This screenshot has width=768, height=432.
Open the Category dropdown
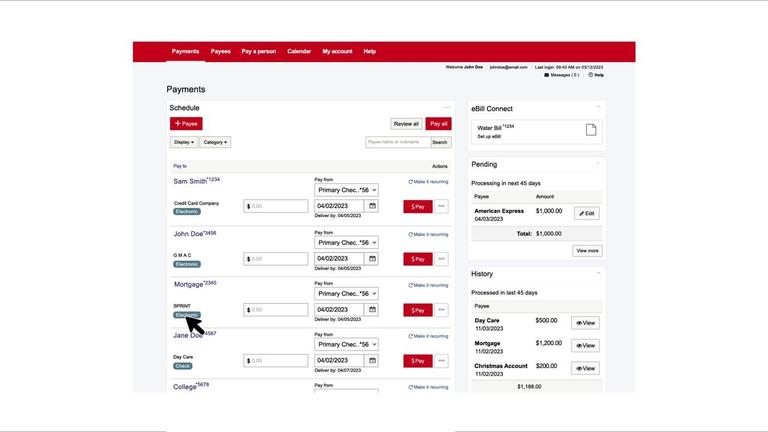(215, 142)
